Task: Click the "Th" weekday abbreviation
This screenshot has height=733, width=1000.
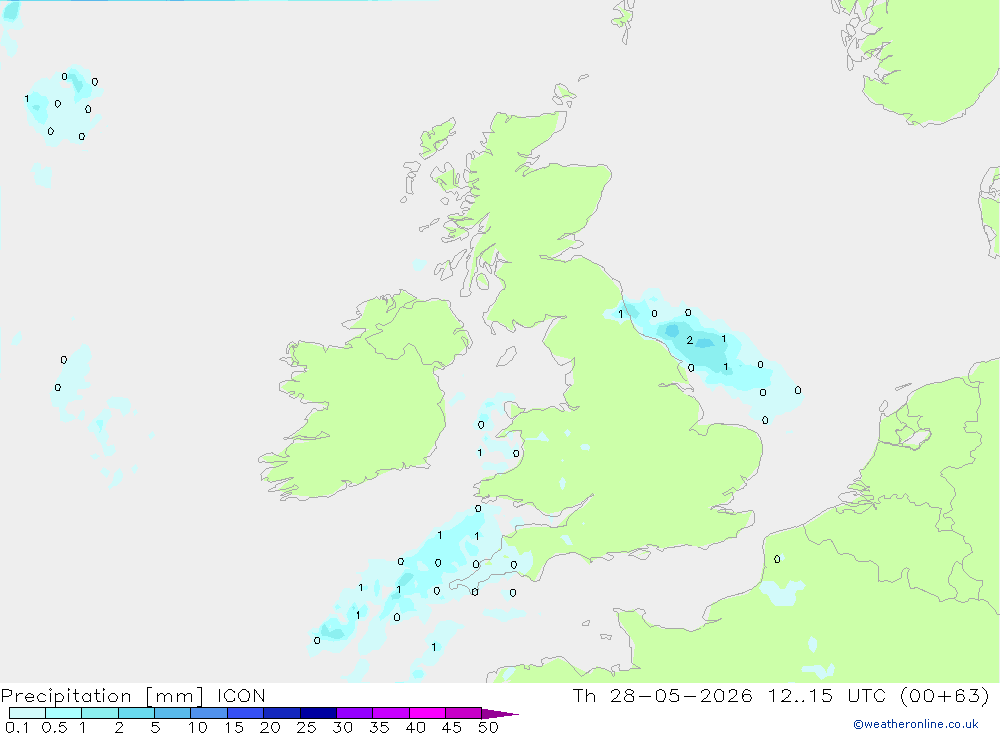Action: click(584, 695)
